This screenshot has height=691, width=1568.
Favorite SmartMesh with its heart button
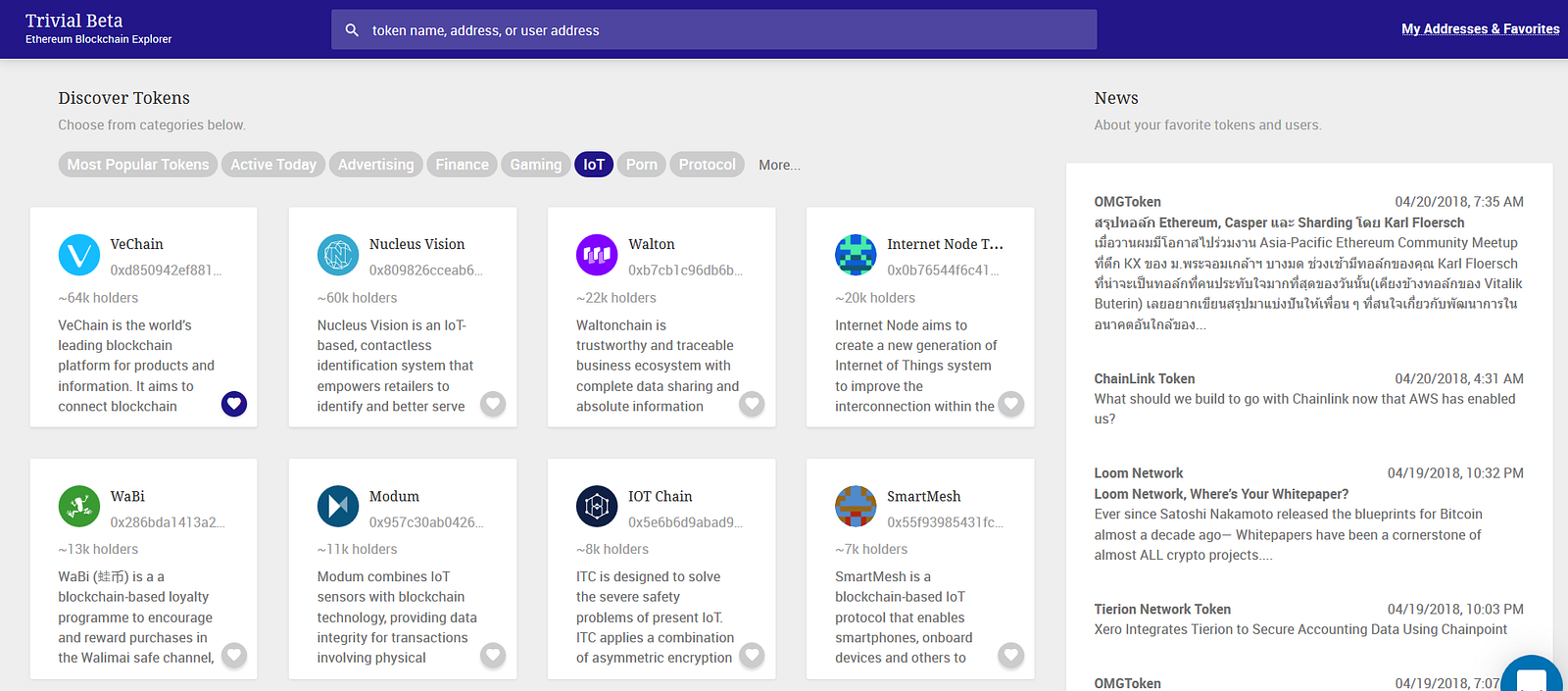(1010, 656)
